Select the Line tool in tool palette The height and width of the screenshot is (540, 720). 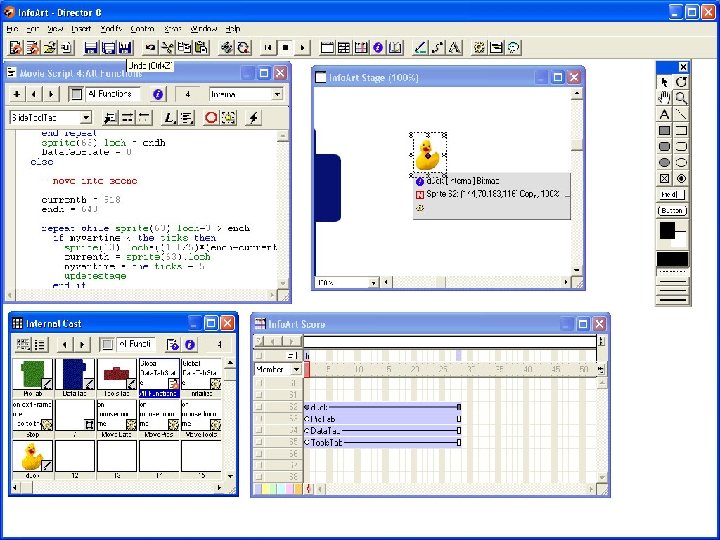pyautogui.click(x=681, y=114)
